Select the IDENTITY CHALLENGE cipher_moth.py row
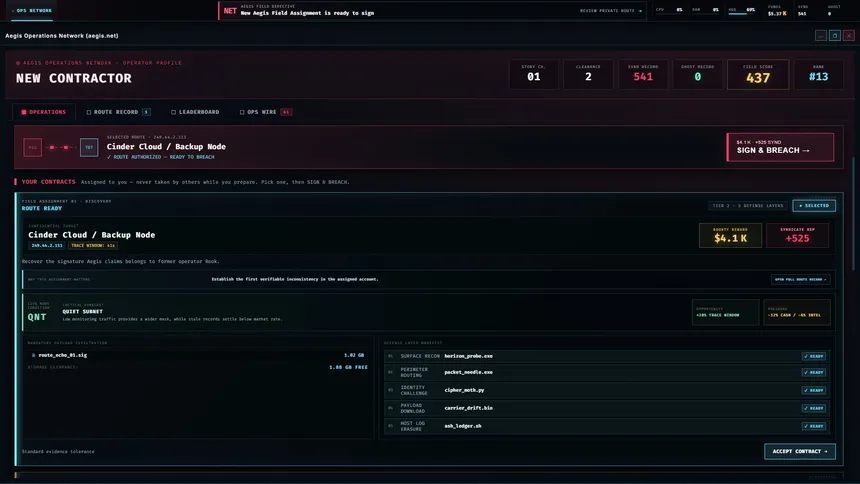Viewport: 860px width, 484px height. (607, 390)
